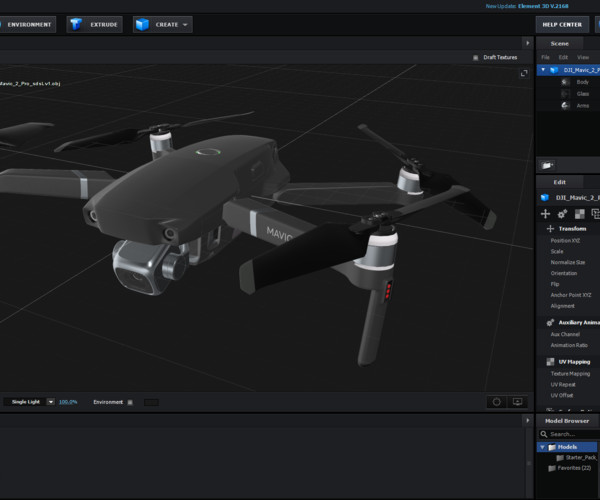Click the Alignment property label
This screenshot has width=600, height=500.
tap(562, 306)
